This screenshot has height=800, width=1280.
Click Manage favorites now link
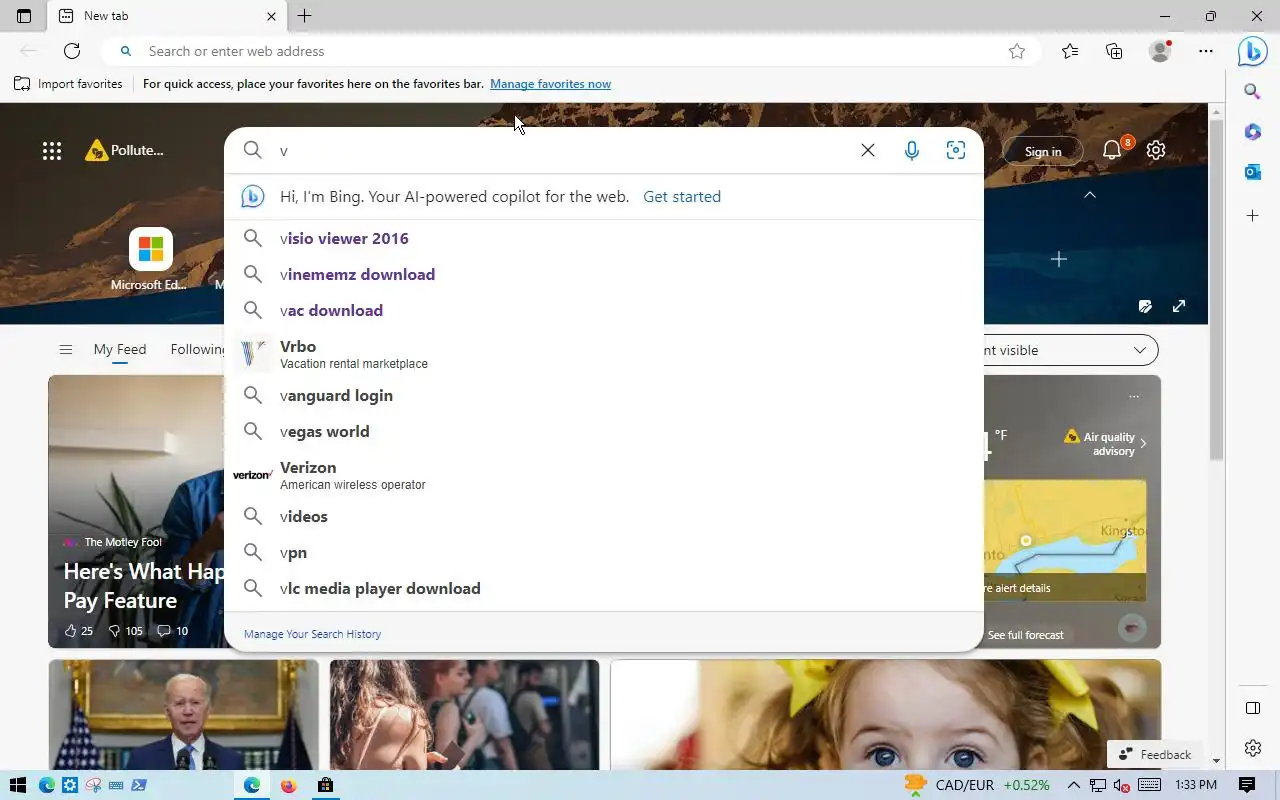click(x=550, y=84)
